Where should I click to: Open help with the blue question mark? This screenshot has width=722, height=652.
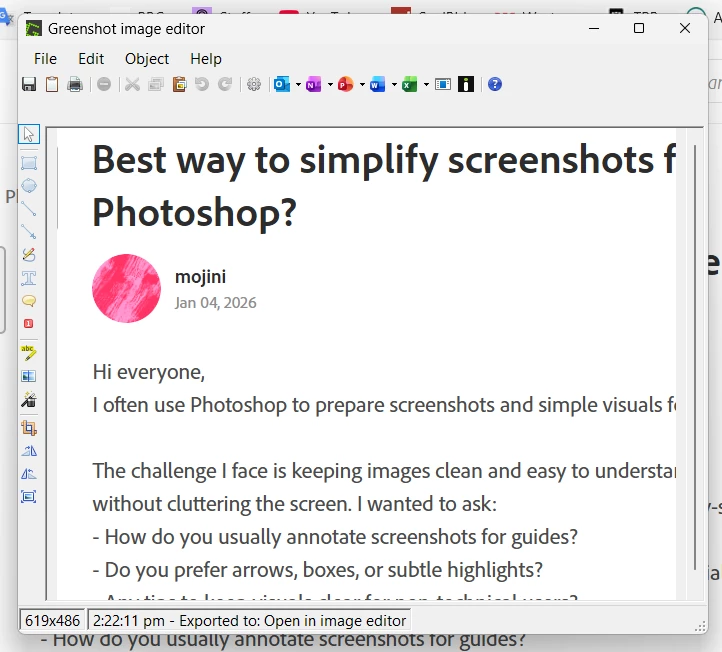[x=495, y=85]
